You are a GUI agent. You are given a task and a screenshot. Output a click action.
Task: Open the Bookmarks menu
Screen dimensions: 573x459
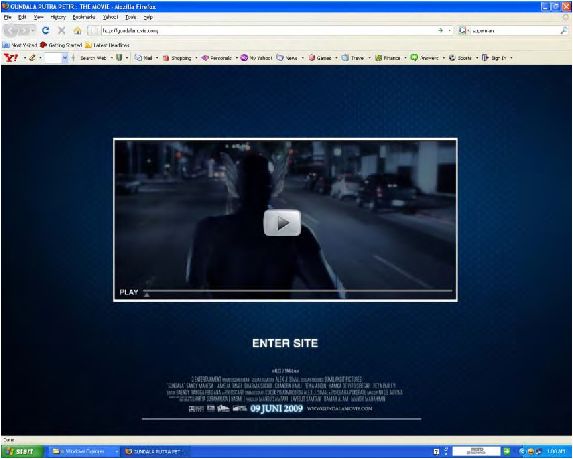[84, 17]
